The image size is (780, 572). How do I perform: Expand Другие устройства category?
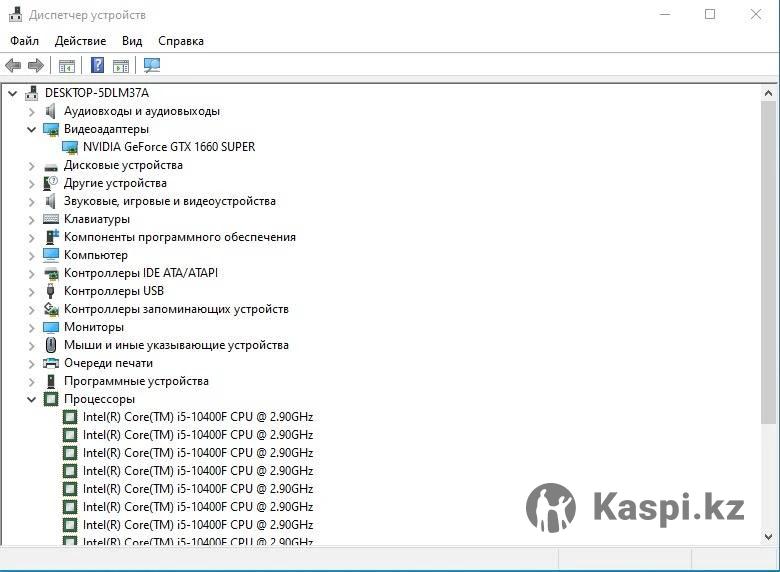pos(32,184)
